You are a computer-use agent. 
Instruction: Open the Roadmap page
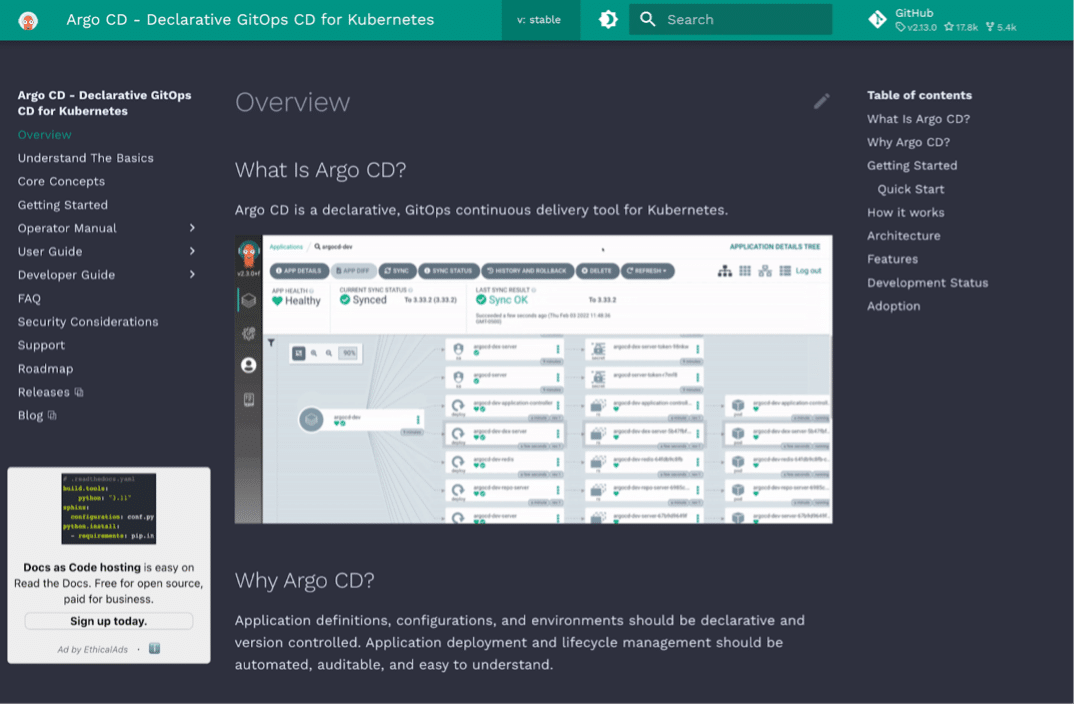(x=45, y=369)
